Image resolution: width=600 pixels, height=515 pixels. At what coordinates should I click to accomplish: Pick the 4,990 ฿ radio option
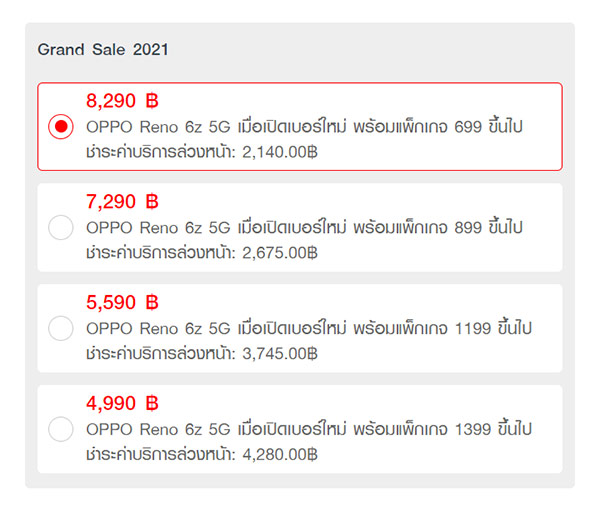tap(61, 429)
